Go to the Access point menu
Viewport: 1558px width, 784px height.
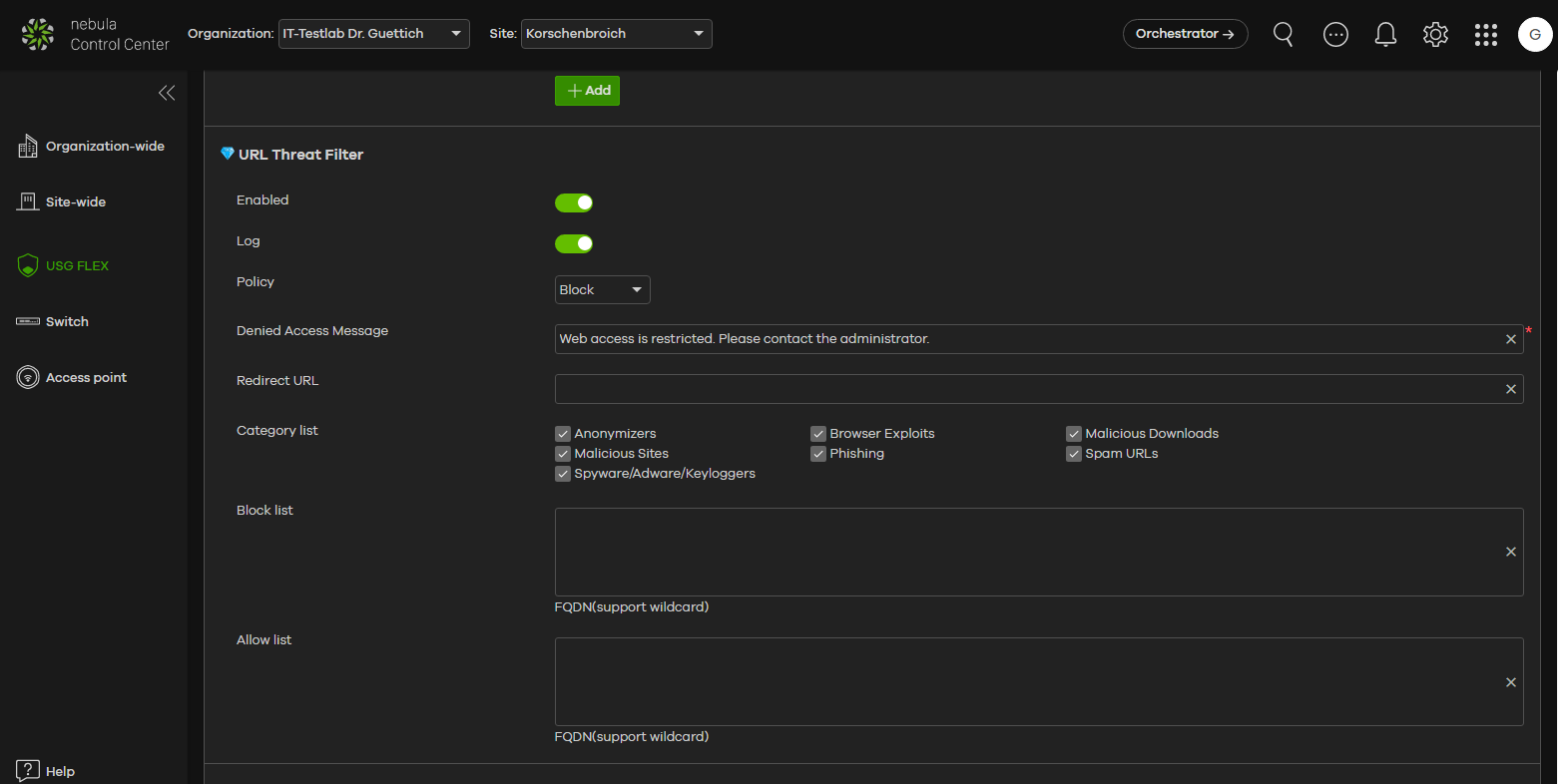(x=86, y=377)
